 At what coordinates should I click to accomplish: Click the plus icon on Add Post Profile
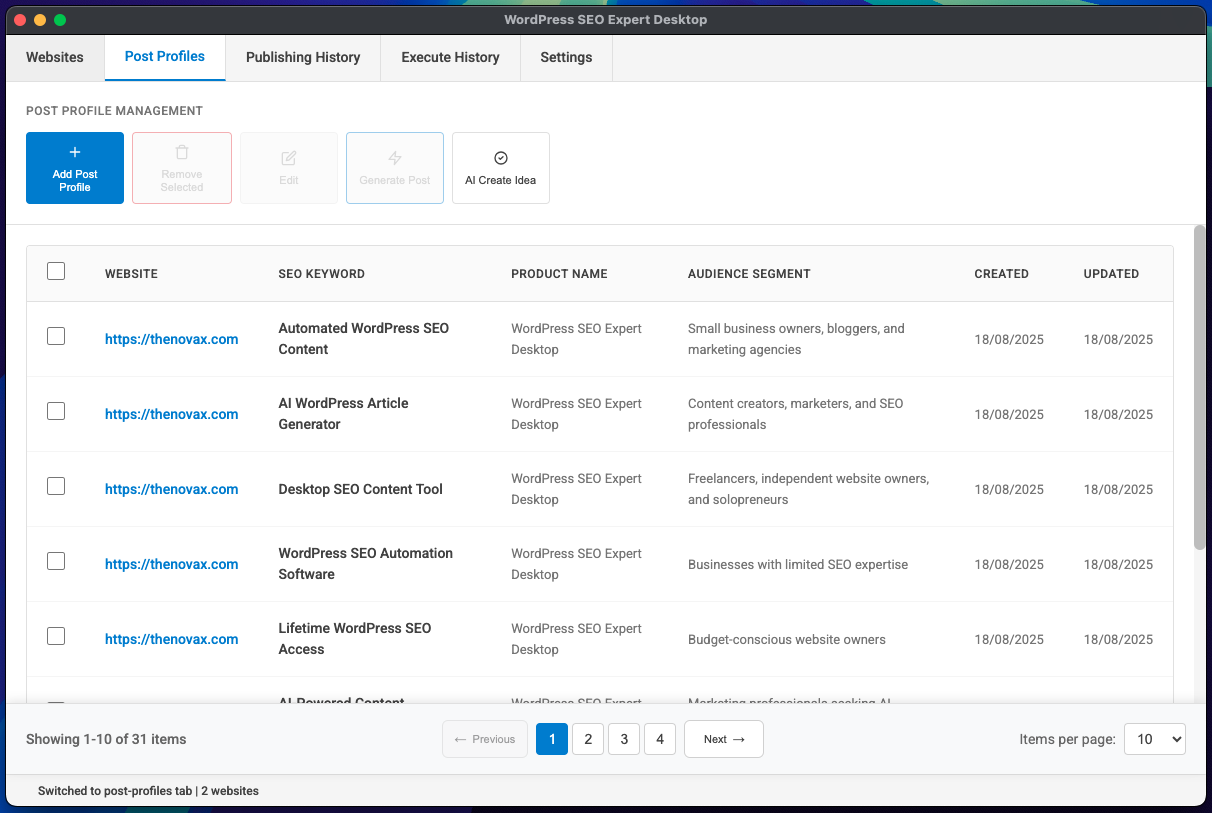75,153
